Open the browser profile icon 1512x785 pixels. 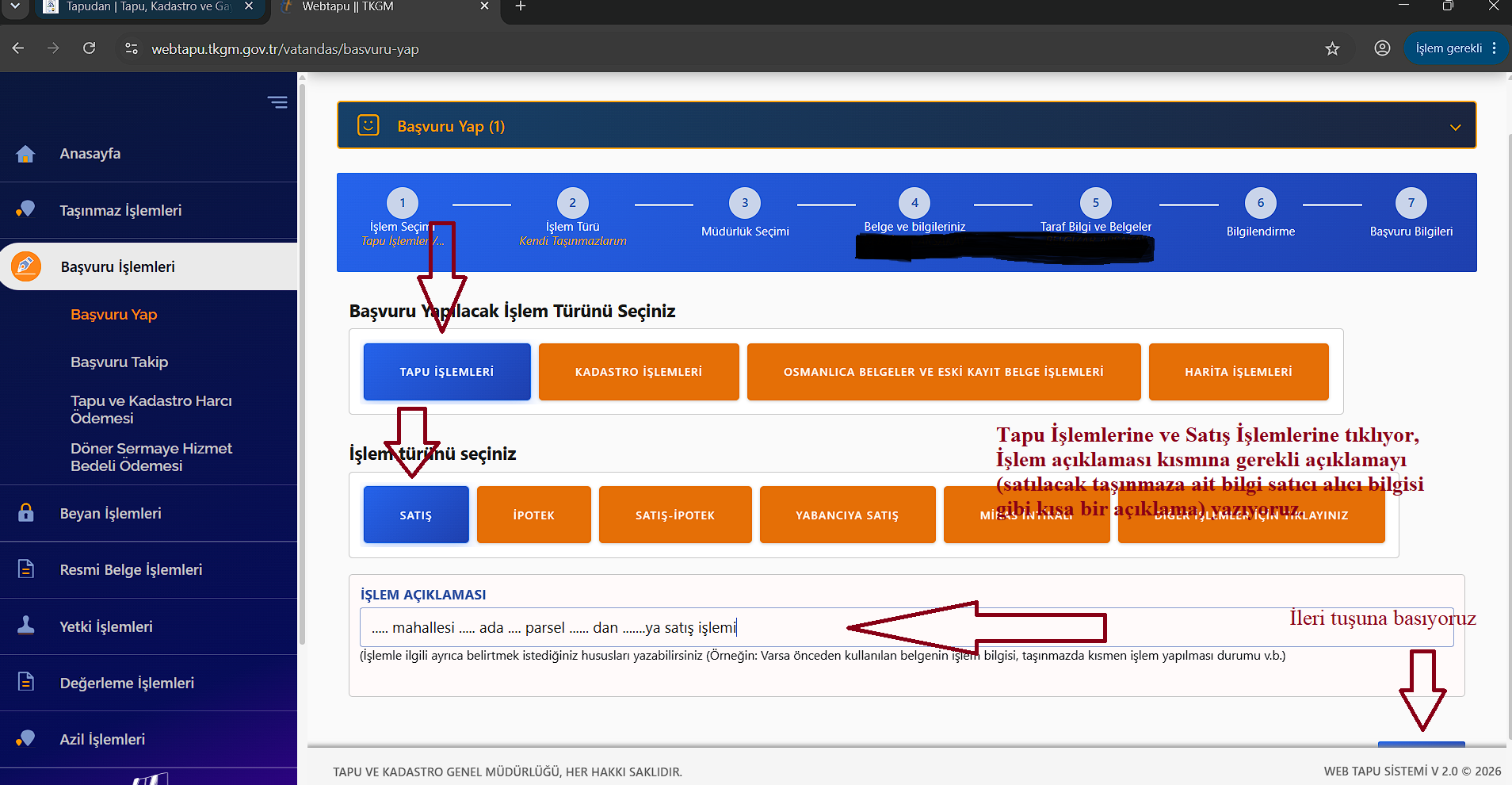tap(1382, 48)
